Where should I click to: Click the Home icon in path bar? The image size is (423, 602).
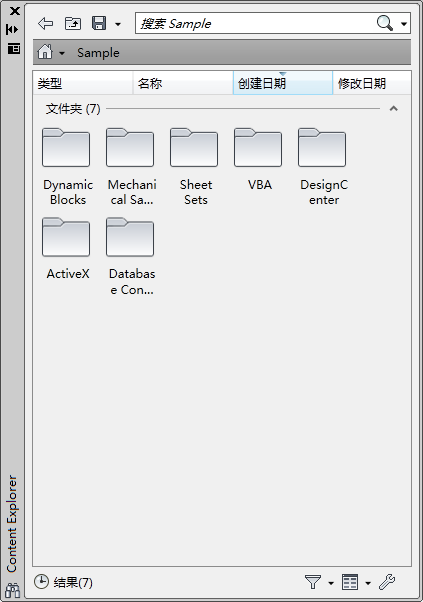(x=45, y=52)
